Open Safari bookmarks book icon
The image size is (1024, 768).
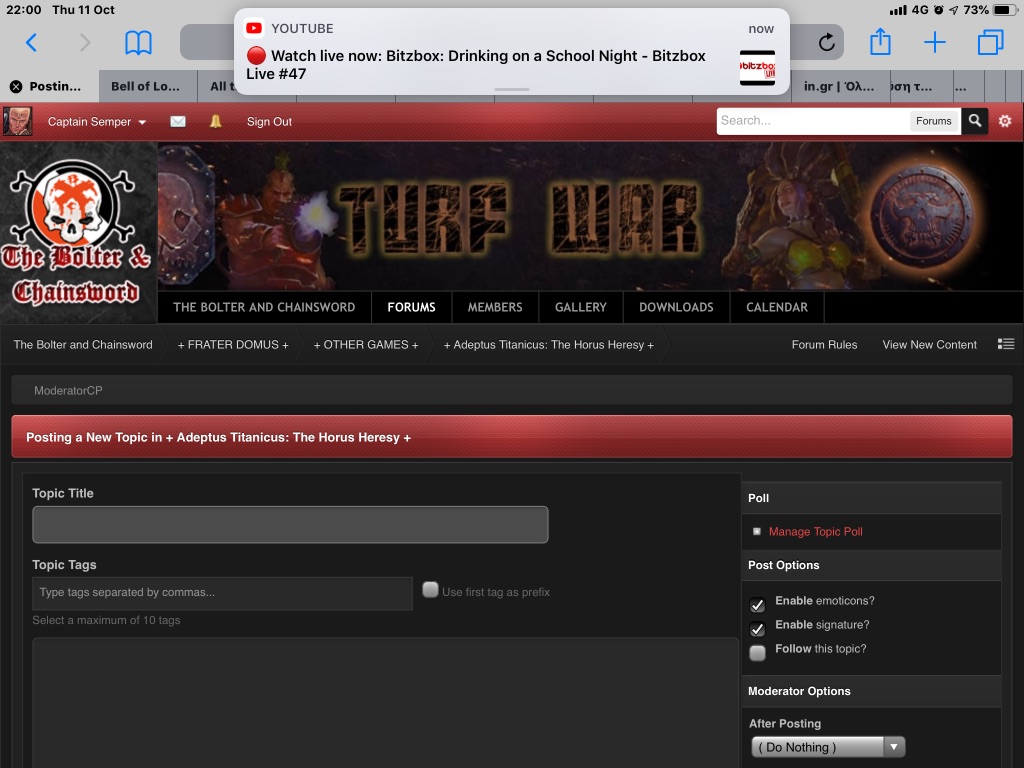point(138,42)
